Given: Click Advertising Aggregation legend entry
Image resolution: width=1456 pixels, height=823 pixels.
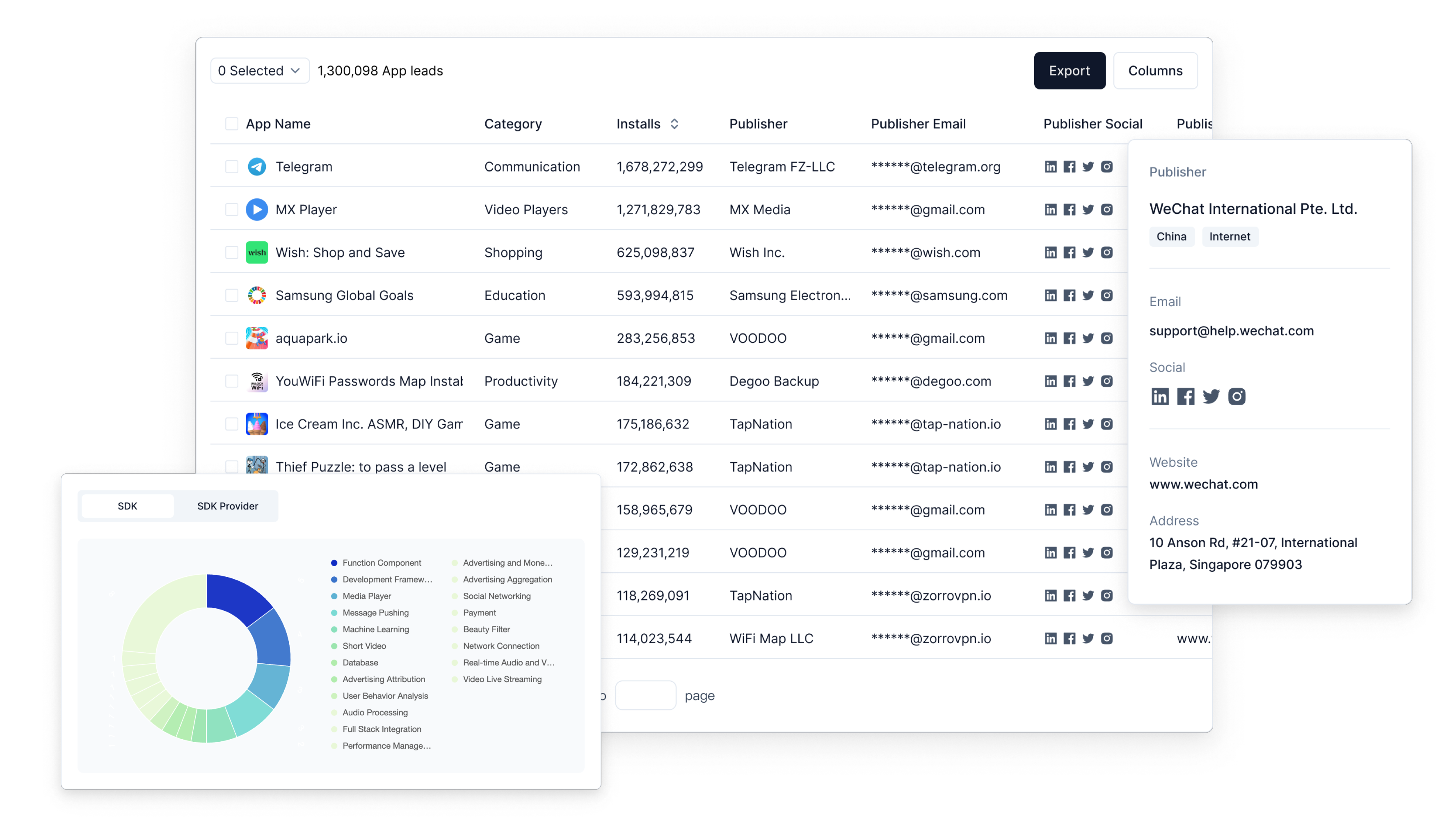Looking at the screenshot, I should click(503, 580).
